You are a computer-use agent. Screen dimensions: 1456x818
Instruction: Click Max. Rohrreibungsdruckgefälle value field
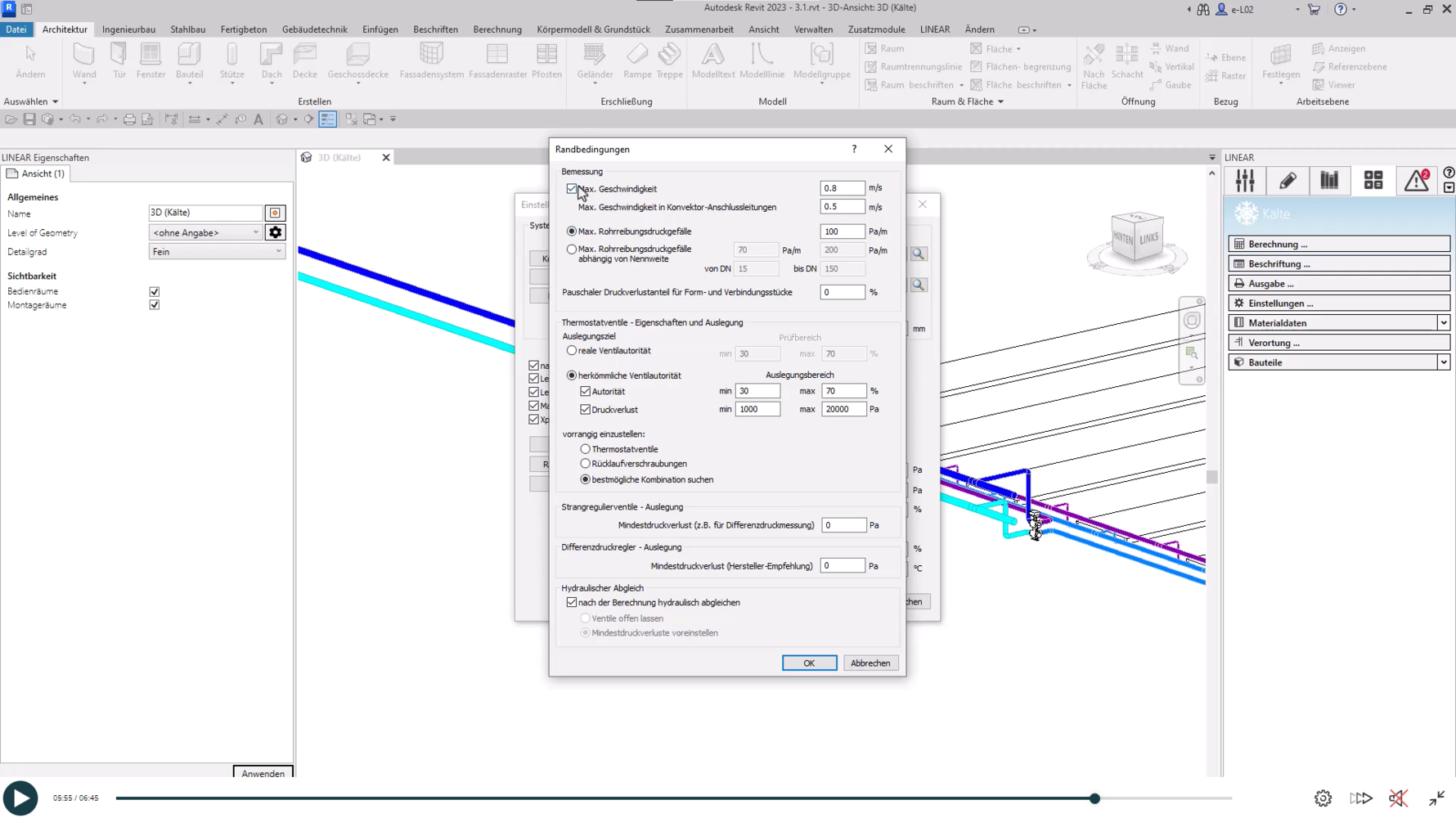842,231
